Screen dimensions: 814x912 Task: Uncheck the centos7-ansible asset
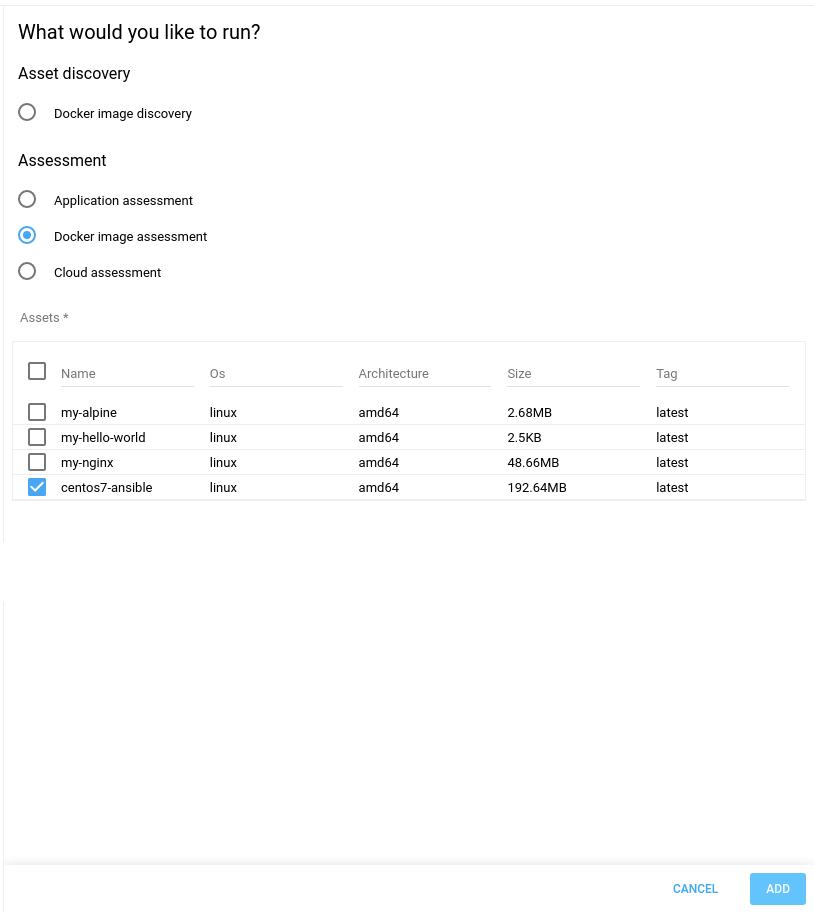tap(37, 487)
